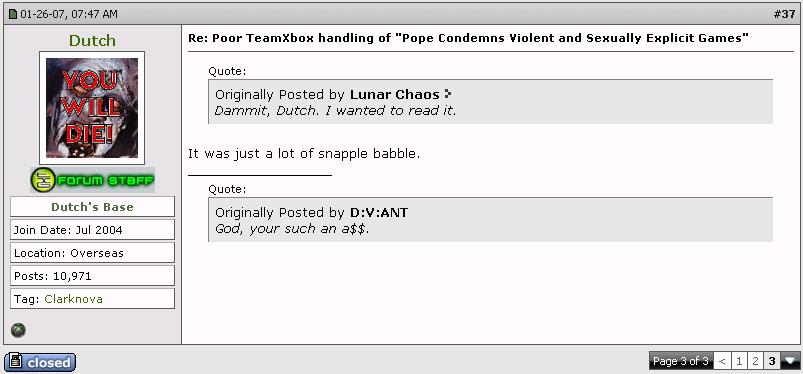This screenshot has width=803, height=374.
Task: Click the D:V:ANT name in the signature quote
Action: (x=379, y=213)
